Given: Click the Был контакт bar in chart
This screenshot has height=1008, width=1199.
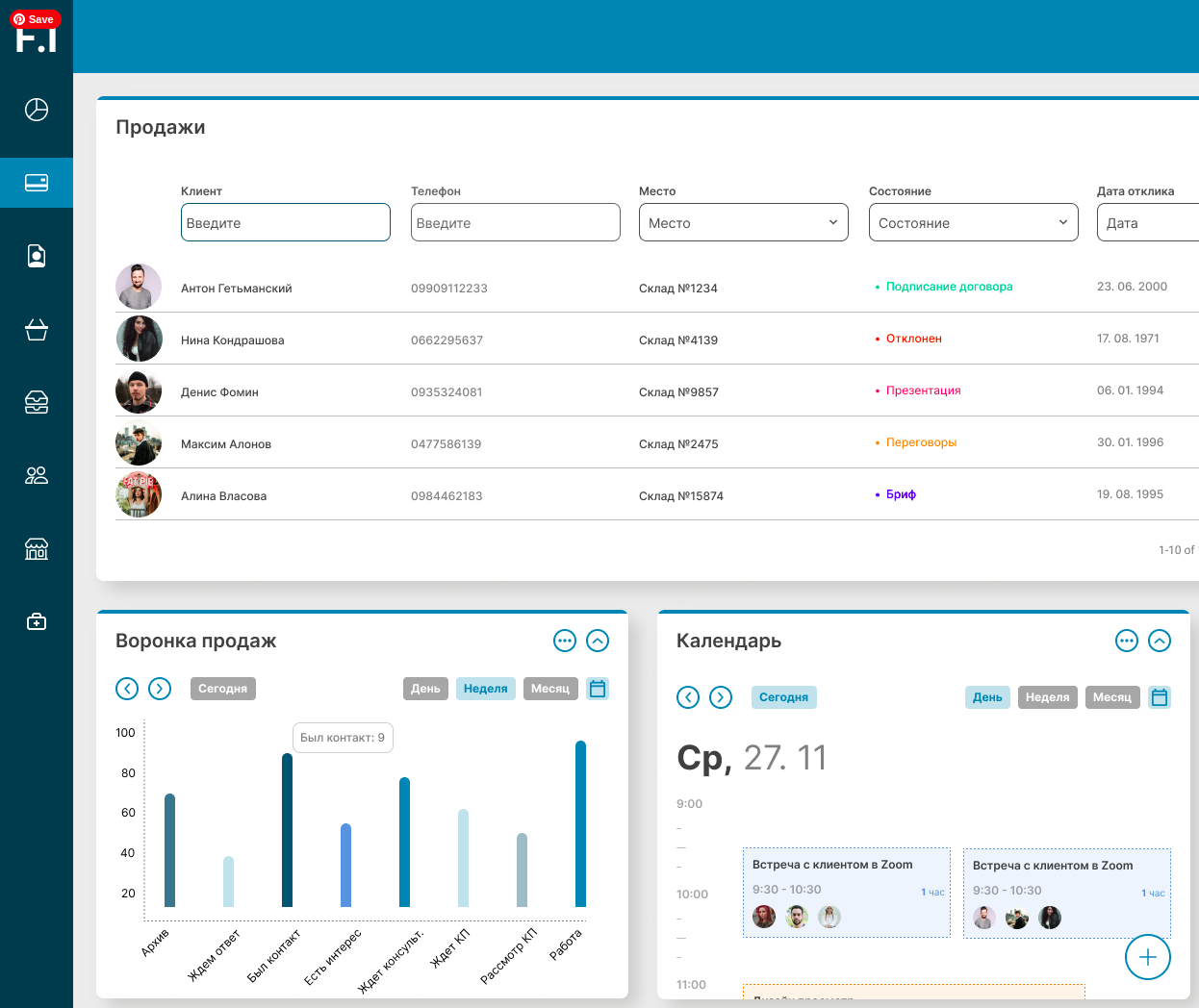Looking at the screenshot, I should (287, 830).
